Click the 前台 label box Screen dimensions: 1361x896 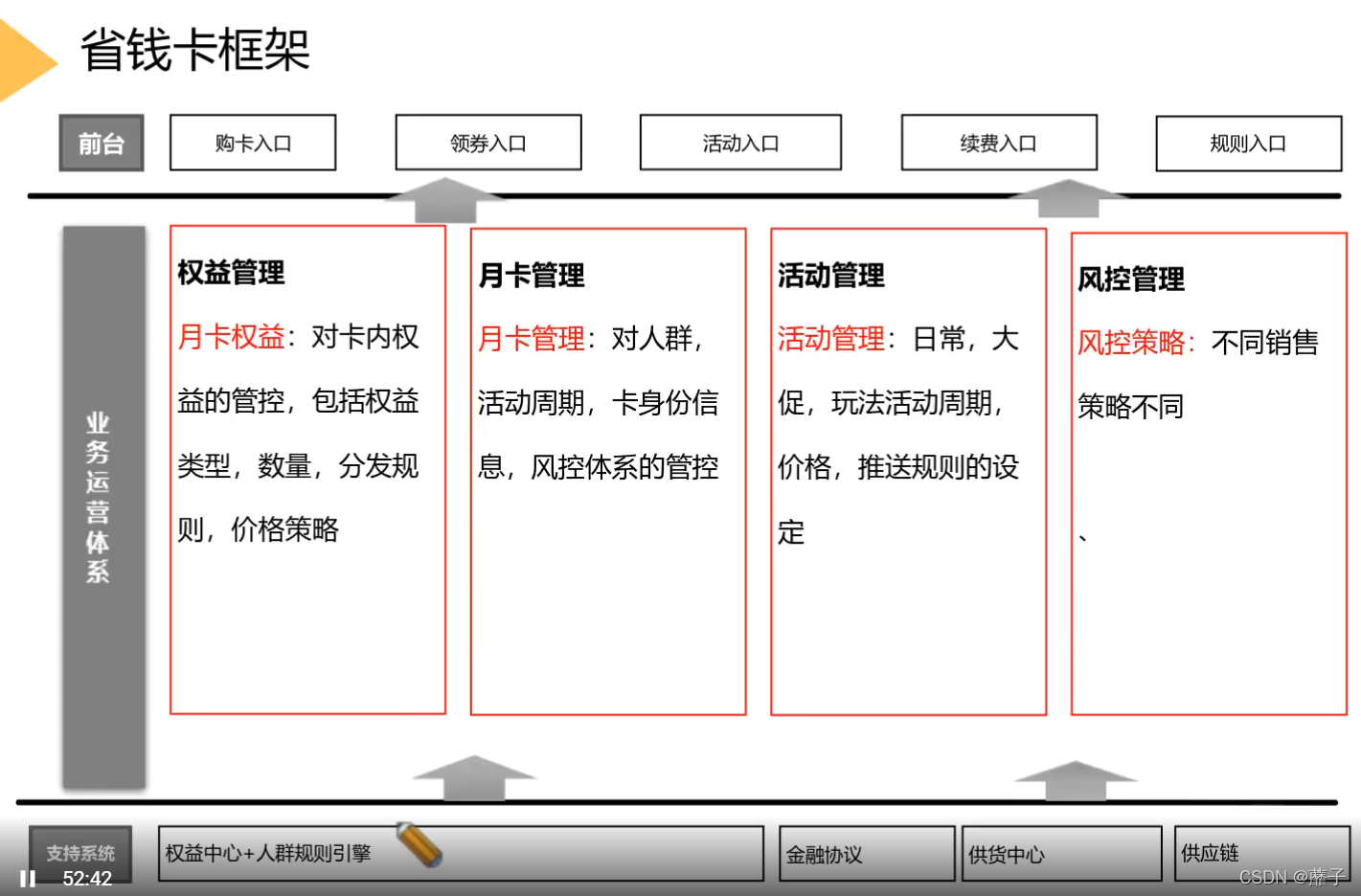point(102,144)
